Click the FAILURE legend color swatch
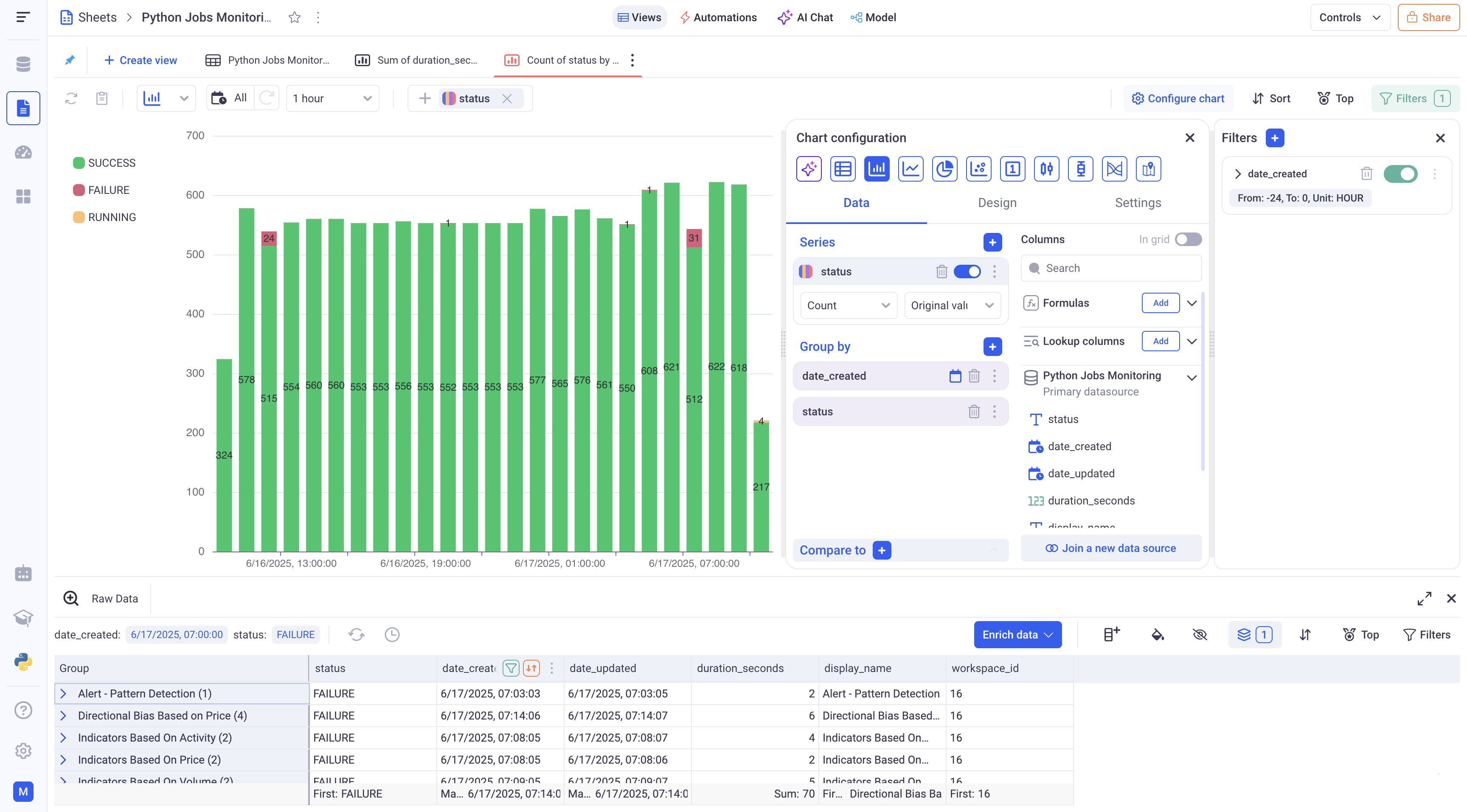 pos(79,190)
